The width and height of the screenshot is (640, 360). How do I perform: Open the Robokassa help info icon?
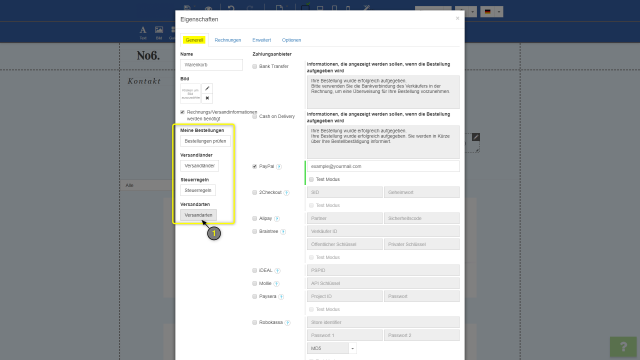(287, 323)
